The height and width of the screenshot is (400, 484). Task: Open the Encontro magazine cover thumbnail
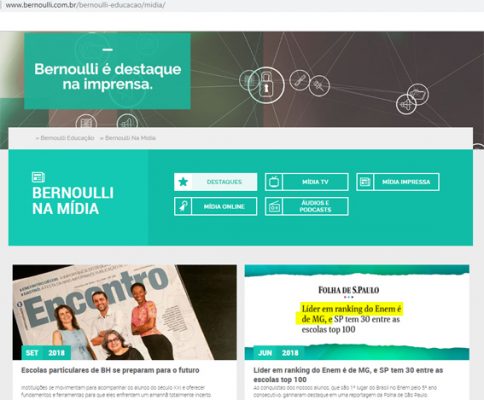point(125,312)
